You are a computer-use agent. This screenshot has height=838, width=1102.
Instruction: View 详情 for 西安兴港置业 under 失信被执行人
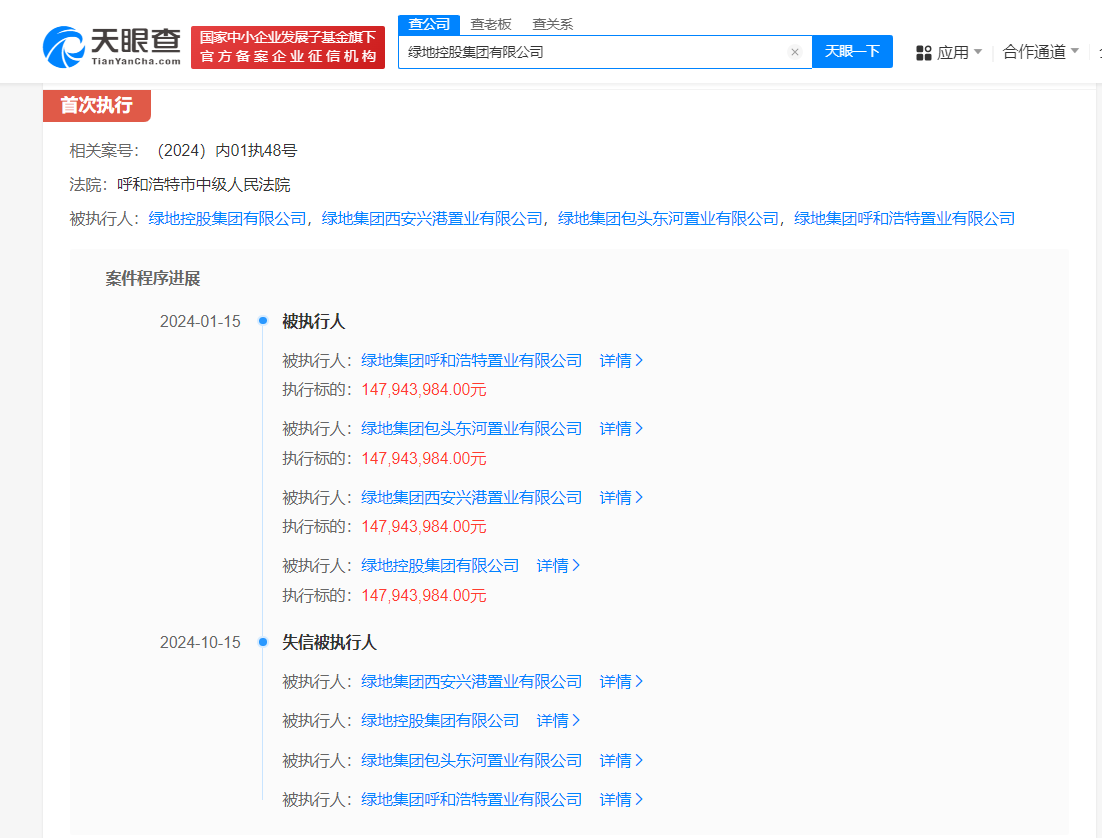click(x=621, y=682)
